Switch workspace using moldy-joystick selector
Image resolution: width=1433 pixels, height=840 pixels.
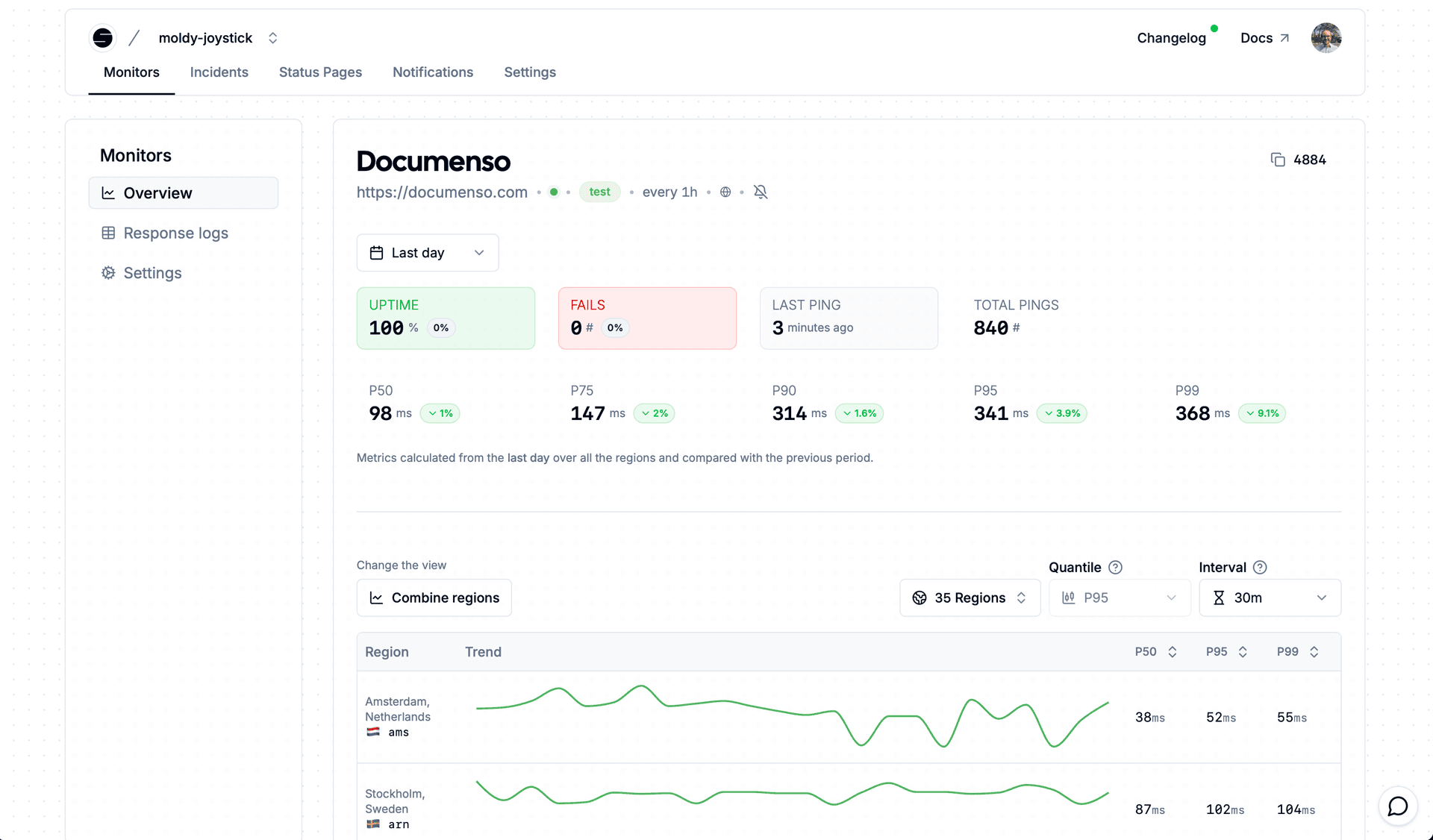pos(218,38)
